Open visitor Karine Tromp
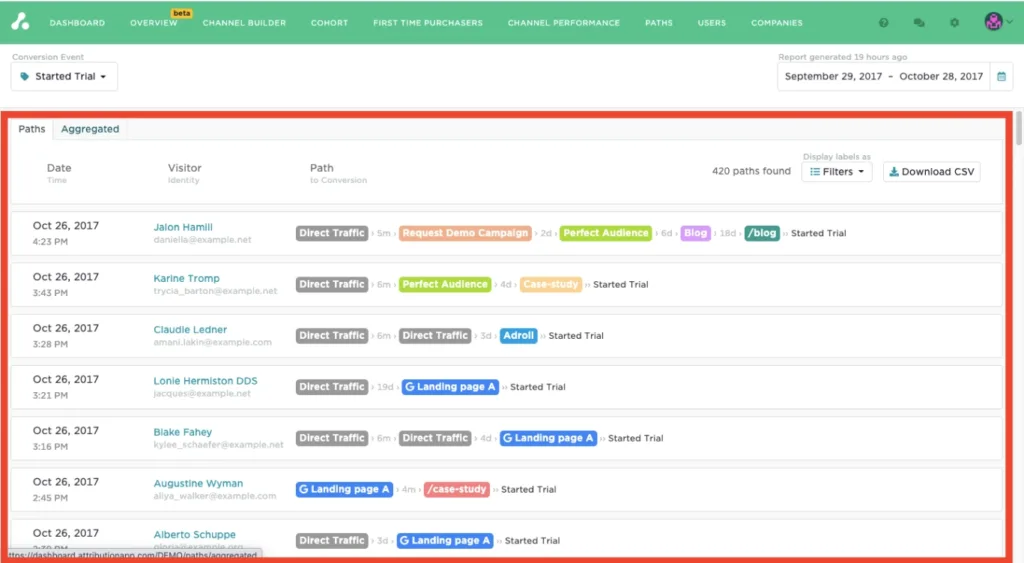1024x563 pixels. (186, 278)
